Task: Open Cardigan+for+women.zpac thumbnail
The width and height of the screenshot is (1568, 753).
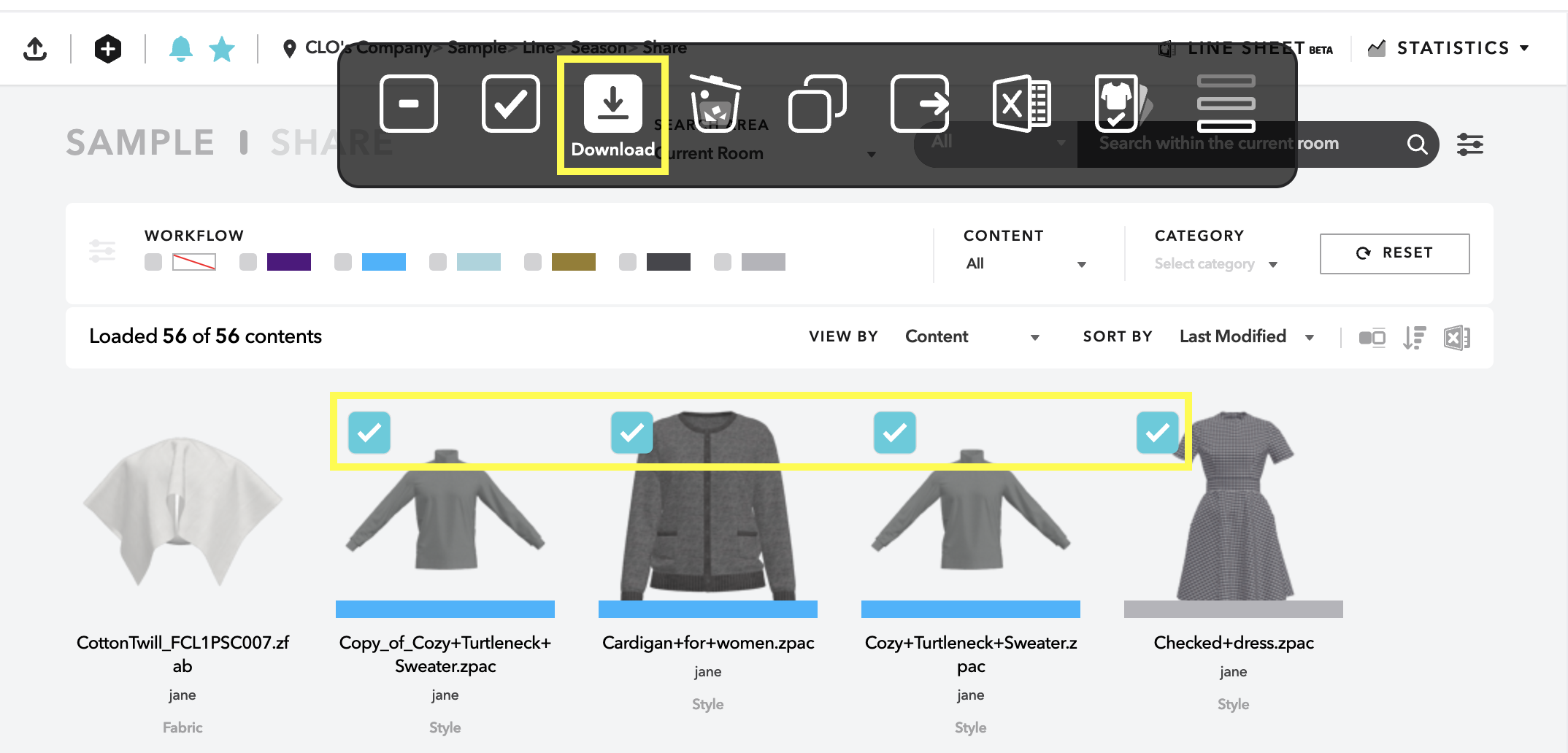Action: pyautogui.click(x=708, y=505)
